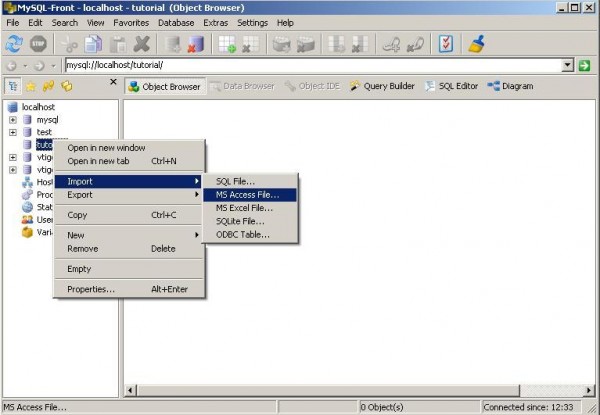Open the Help menu
The width and height of the screenshot is (600, 415).
[x=285, y=23]
